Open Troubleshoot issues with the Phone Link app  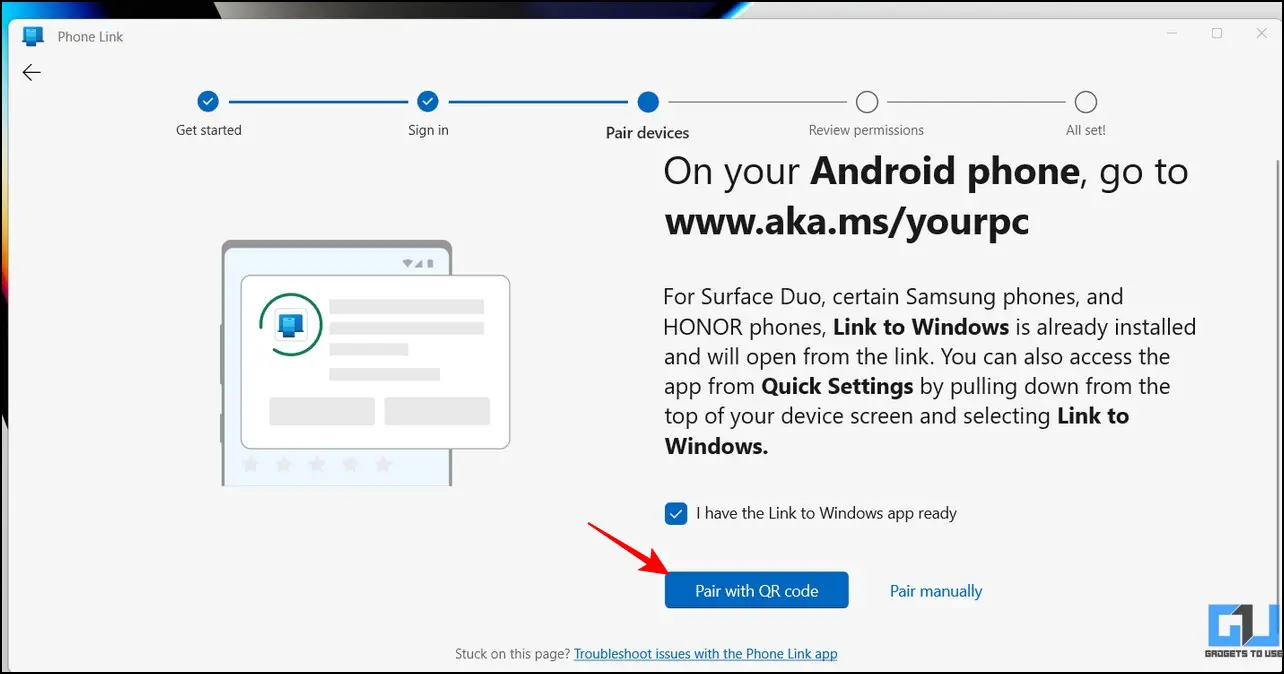click(706, 654)
